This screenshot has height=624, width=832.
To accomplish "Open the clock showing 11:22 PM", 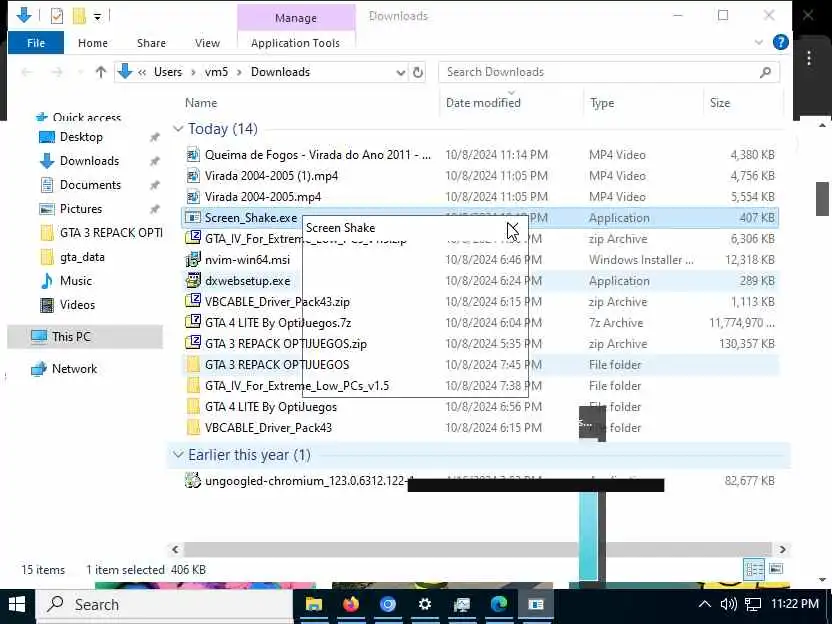I will (x=794, y=604).
